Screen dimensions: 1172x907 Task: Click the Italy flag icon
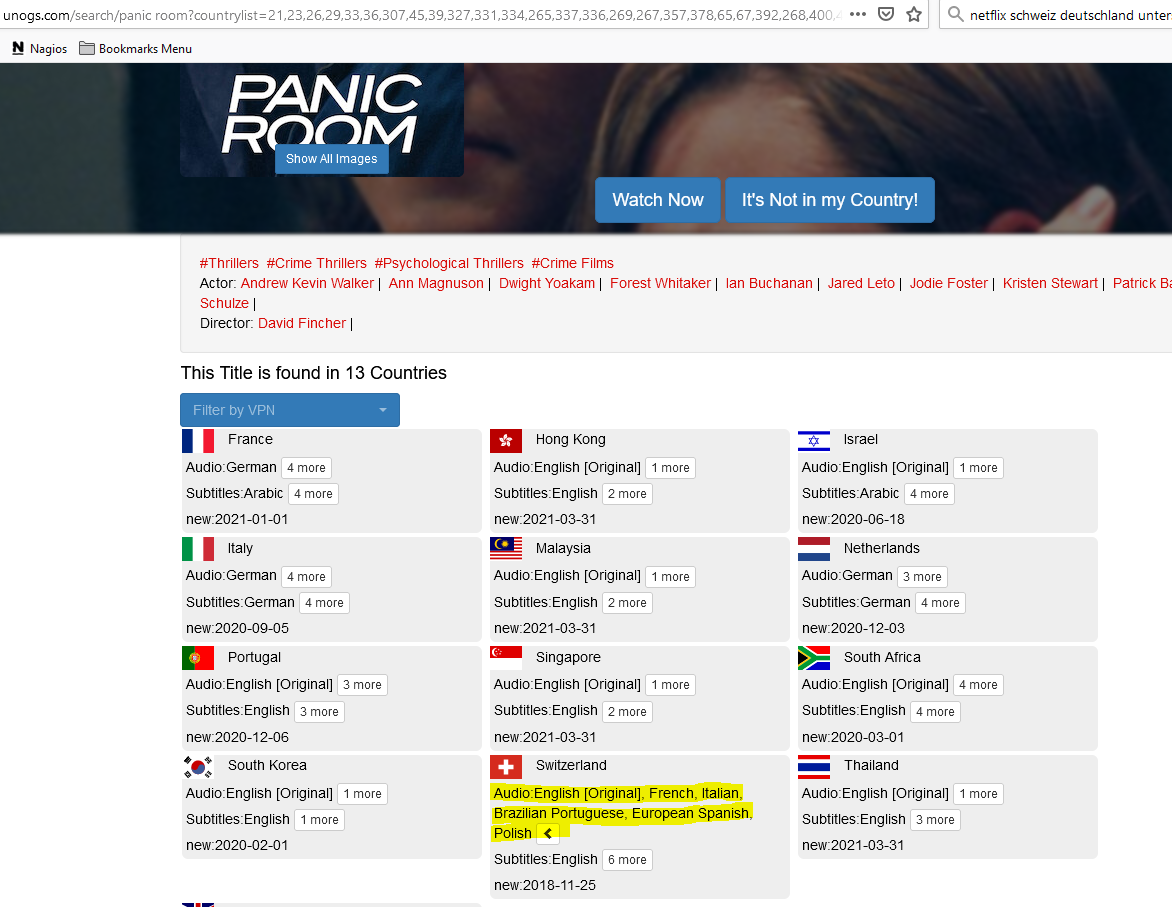click(198, 549)
